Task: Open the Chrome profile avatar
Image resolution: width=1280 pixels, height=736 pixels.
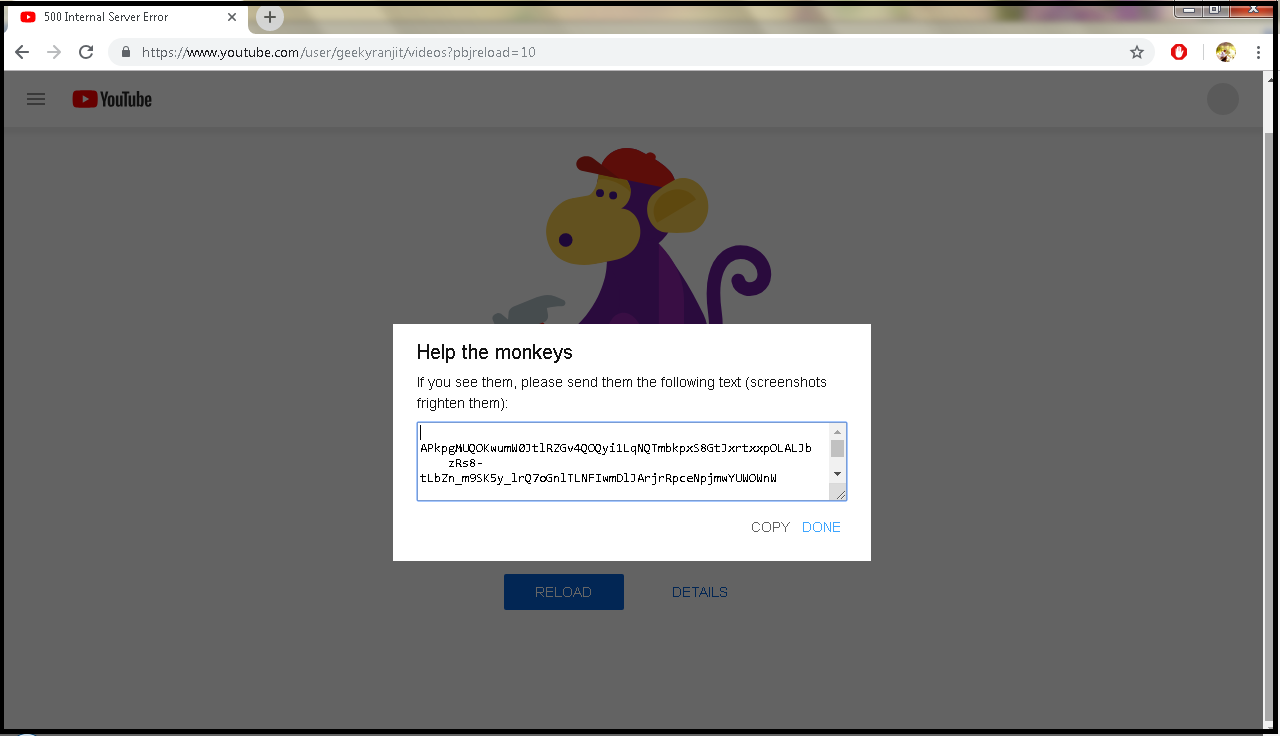Action: (1226, 52)
